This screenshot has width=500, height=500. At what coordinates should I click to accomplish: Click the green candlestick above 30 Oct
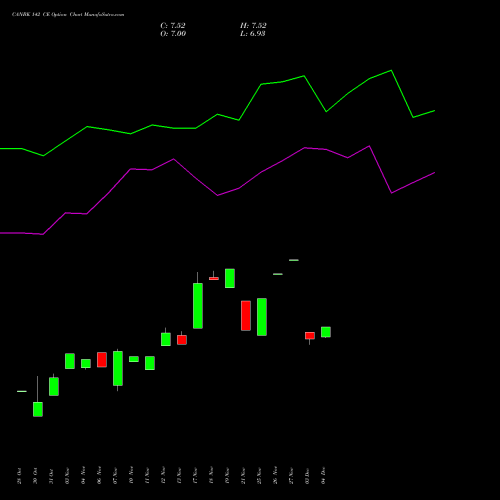pyautogui.click(x=38, y=409)
